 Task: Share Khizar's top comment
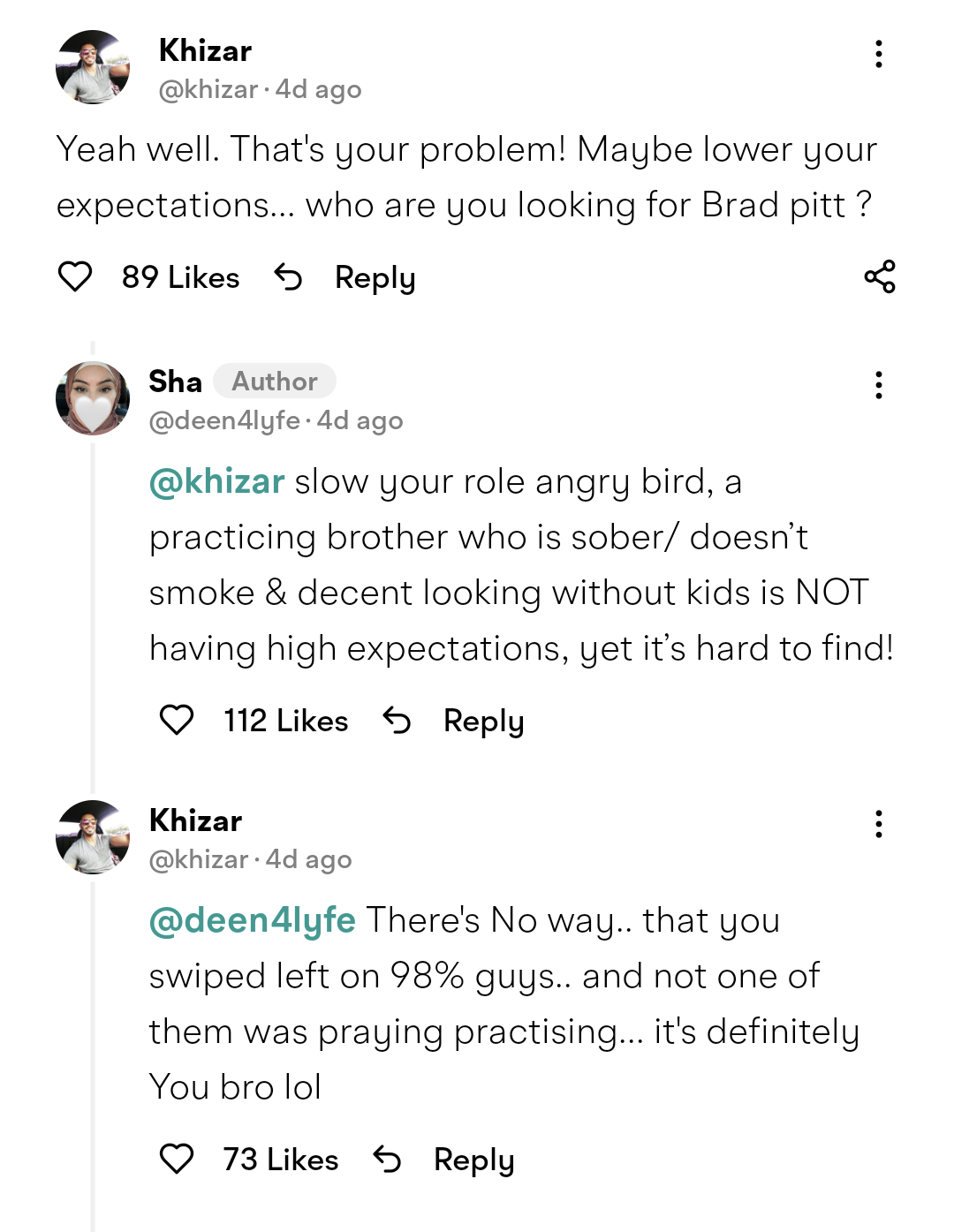pos(880,276)
